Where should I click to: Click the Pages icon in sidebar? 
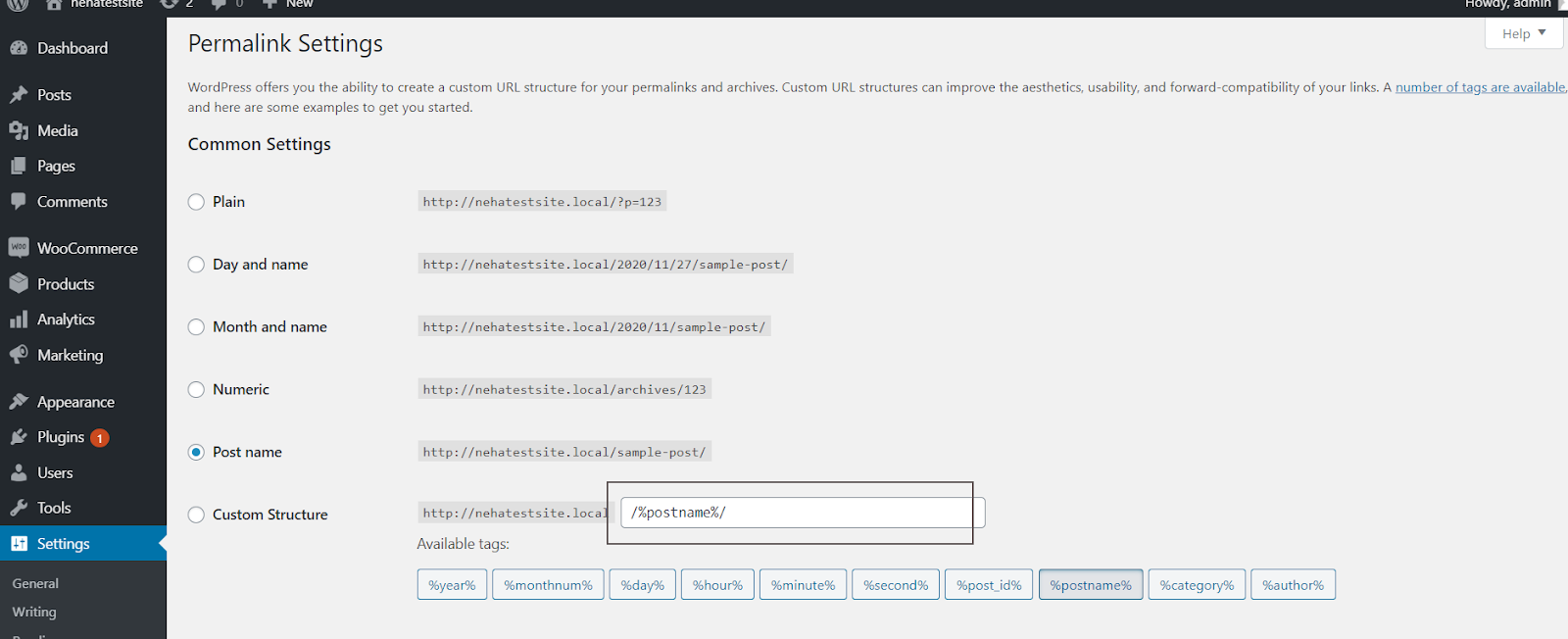point(19,166)
